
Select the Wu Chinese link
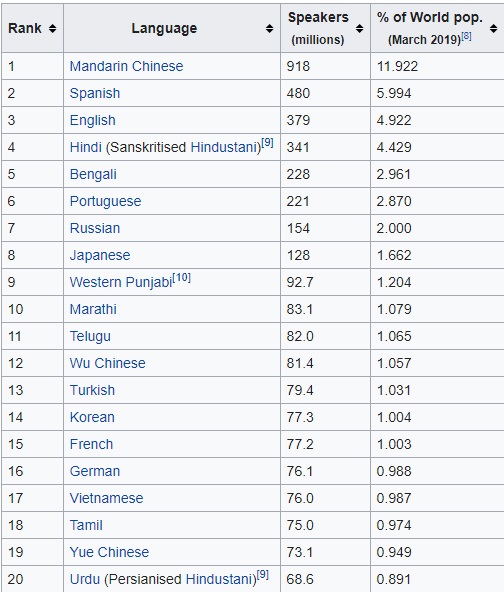(108, 363)
